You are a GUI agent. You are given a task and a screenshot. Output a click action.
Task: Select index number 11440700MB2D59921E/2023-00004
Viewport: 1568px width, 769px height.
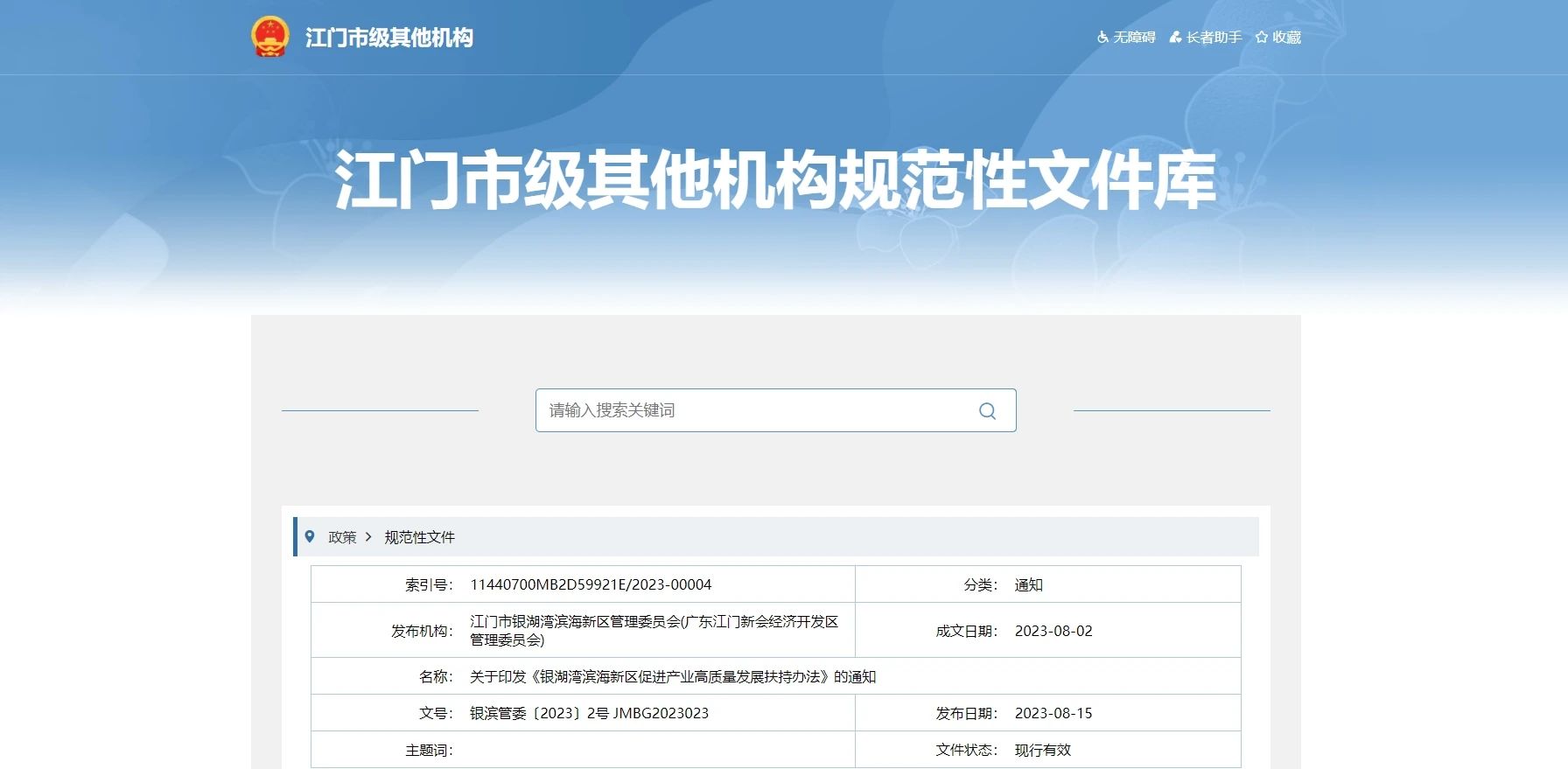click(591, 584)
